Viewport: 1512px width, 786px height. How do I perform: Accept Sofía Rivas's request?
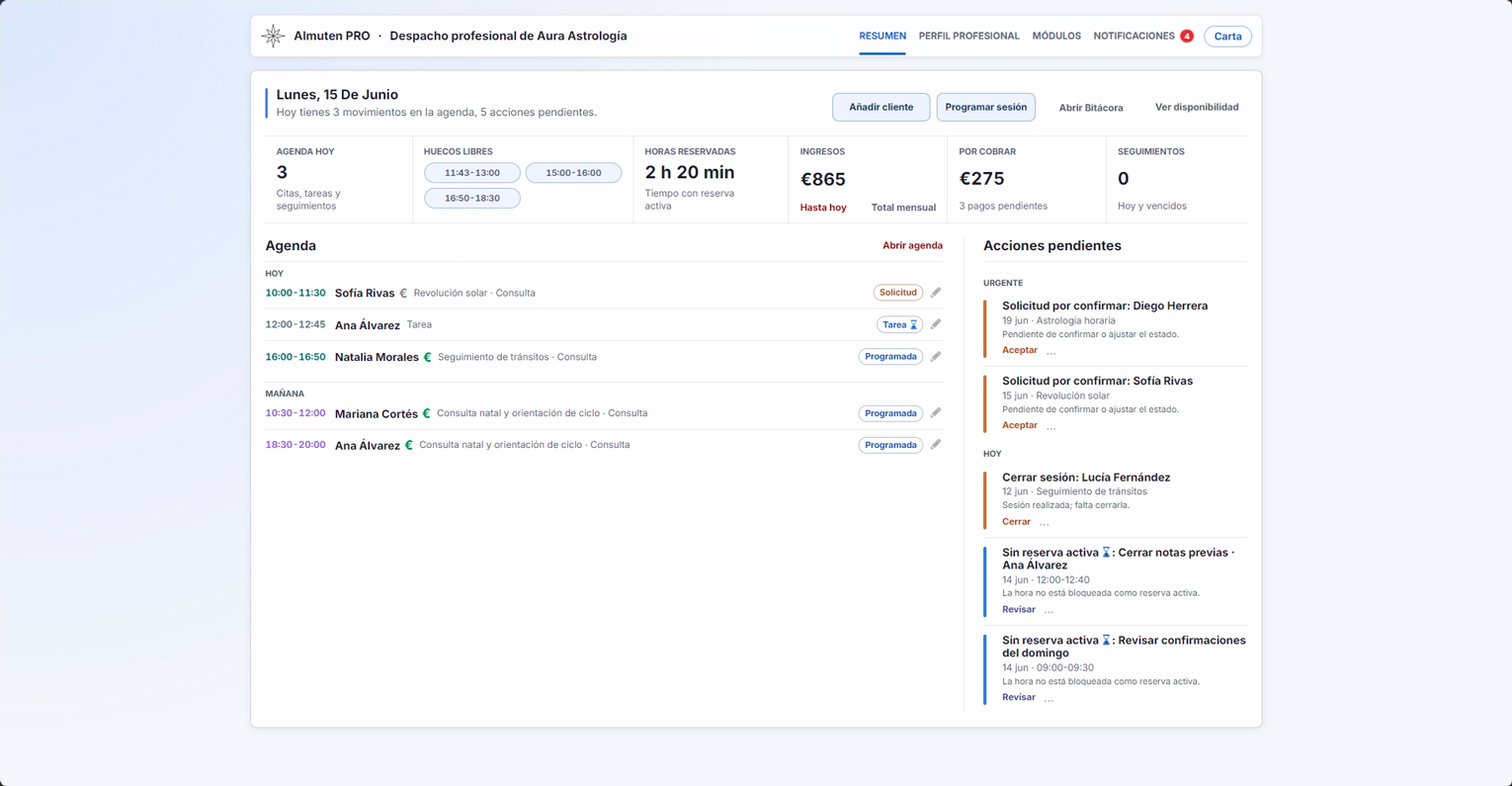1020,425
